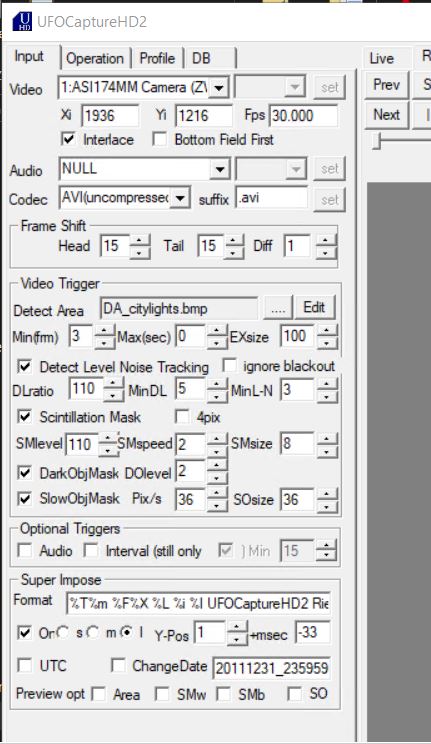Click the MinDL stepper arrows
The image size is (431, 744).
217,391
